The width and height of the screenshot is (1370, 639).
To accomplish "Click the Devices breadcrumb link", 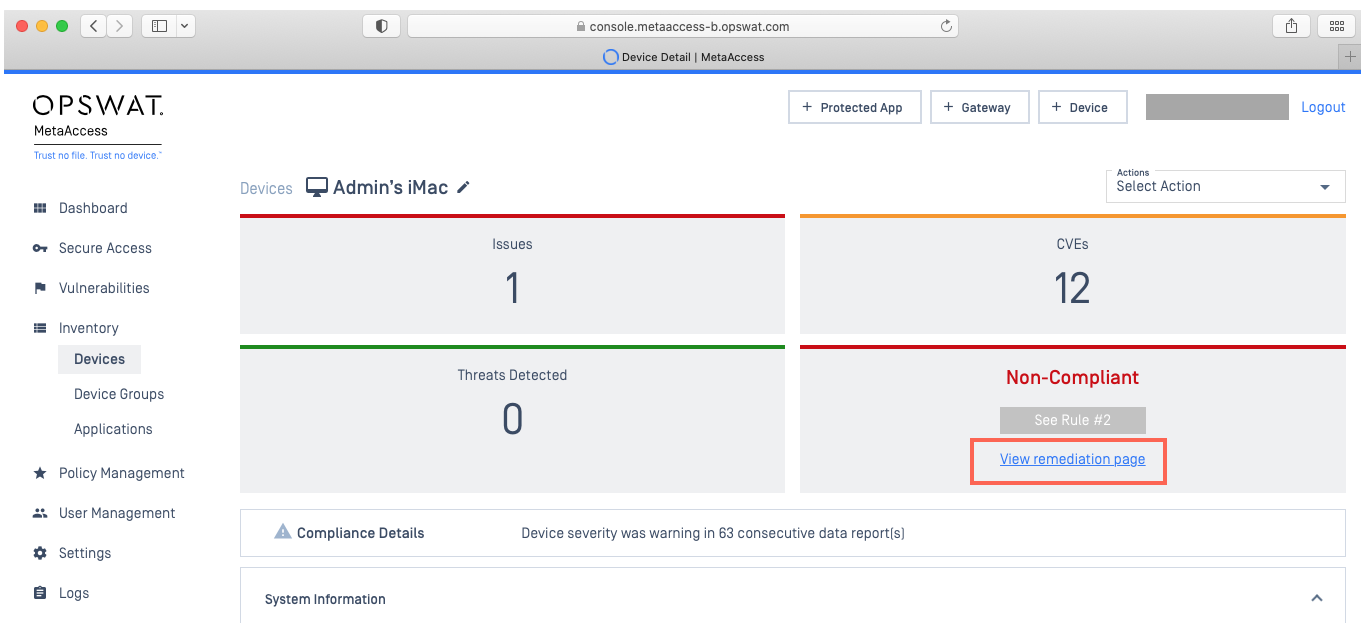I will point(266,188).
